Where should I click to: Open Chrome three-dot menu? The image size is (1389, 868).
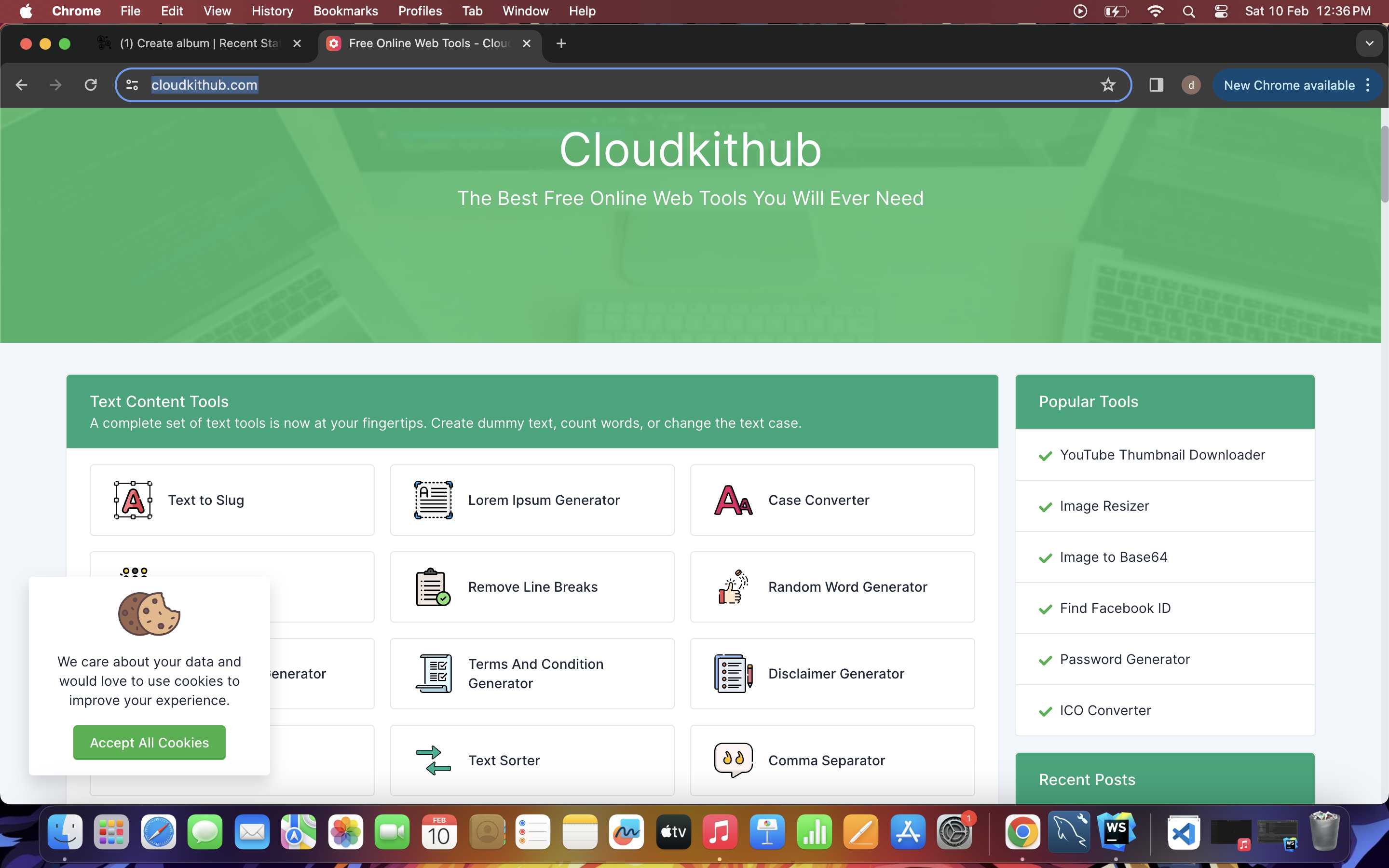click(x=1368, y=85)
